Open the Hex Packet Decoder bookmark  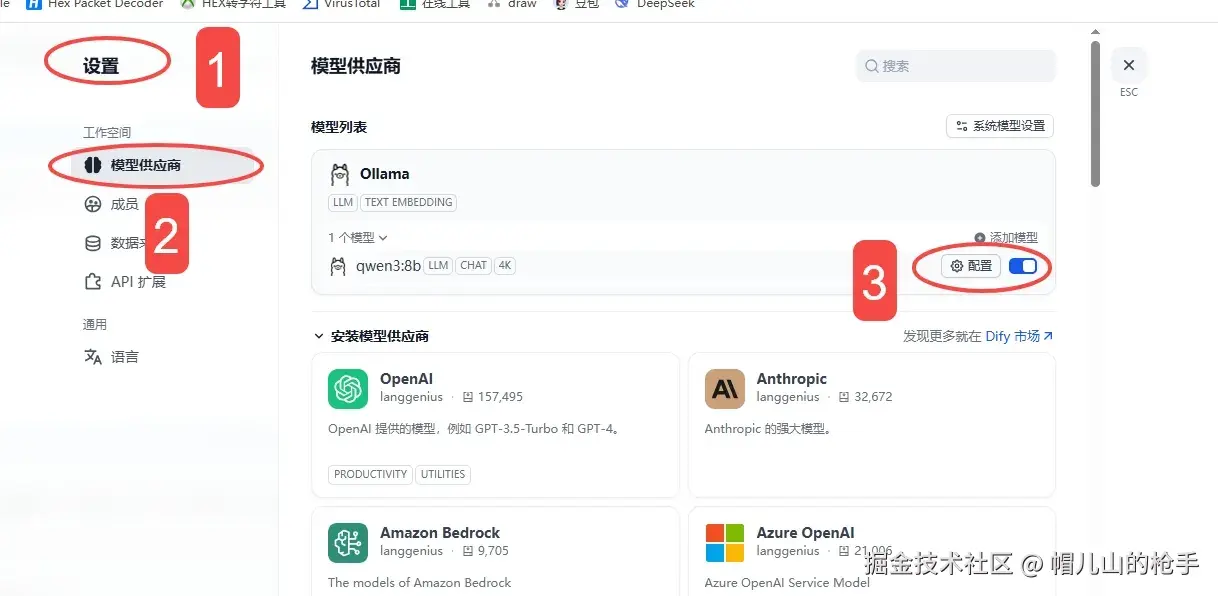(95, 4)
